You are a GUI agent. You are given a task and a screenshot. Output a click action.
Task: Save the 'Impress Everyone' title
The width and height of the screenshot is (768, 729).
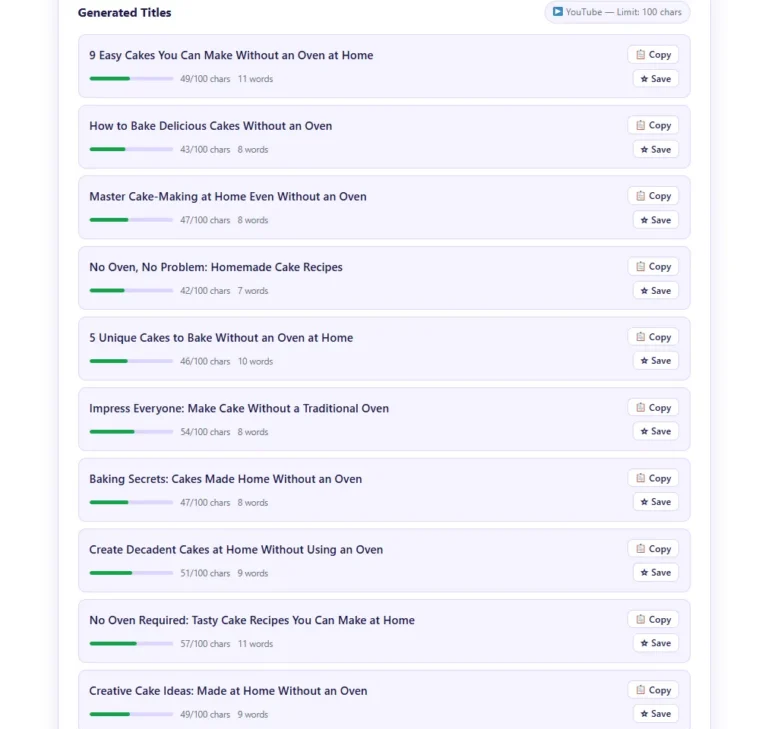tap(655, 432)
